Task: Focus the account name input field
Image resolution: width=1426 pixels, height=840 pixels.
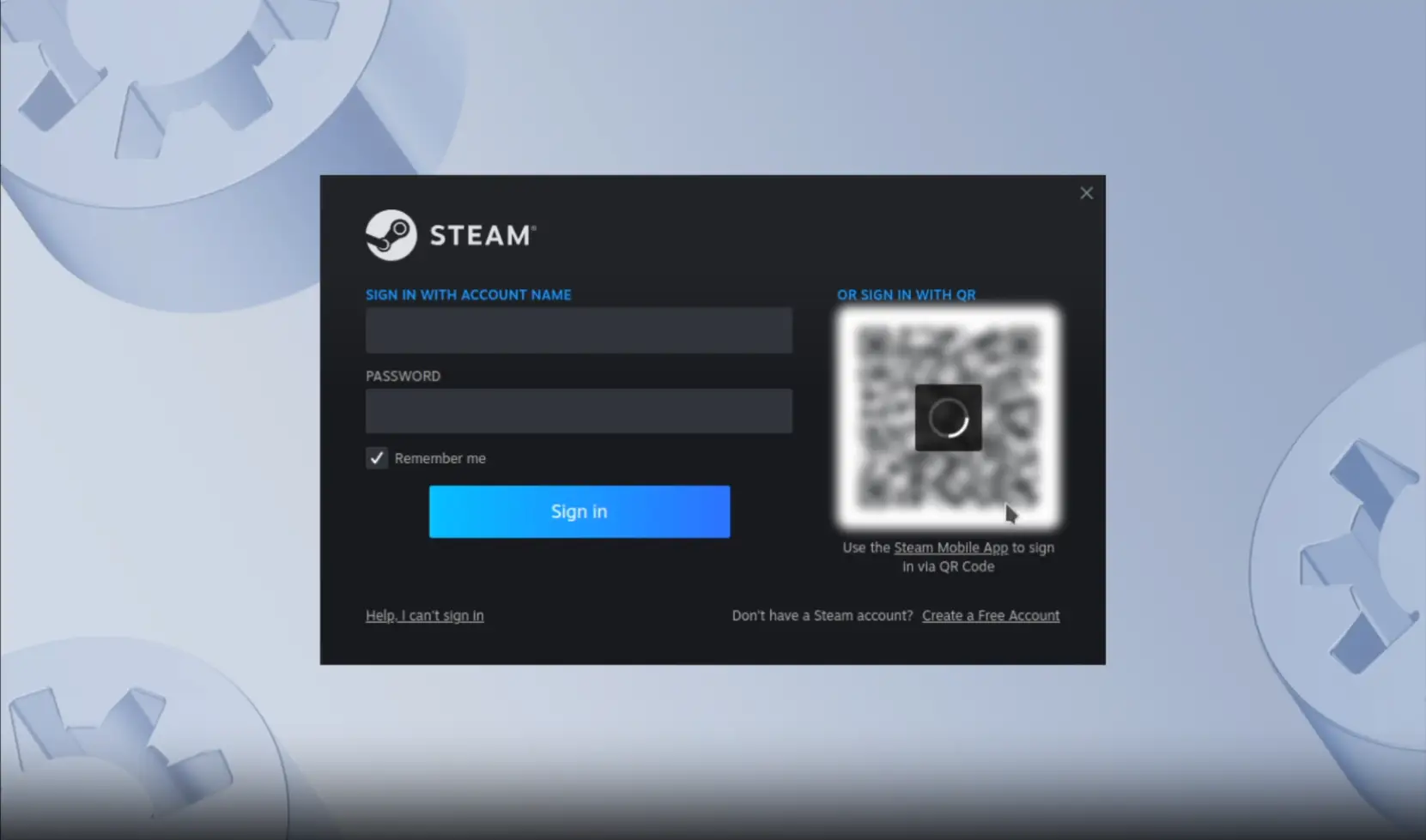Action: [579, 331]
